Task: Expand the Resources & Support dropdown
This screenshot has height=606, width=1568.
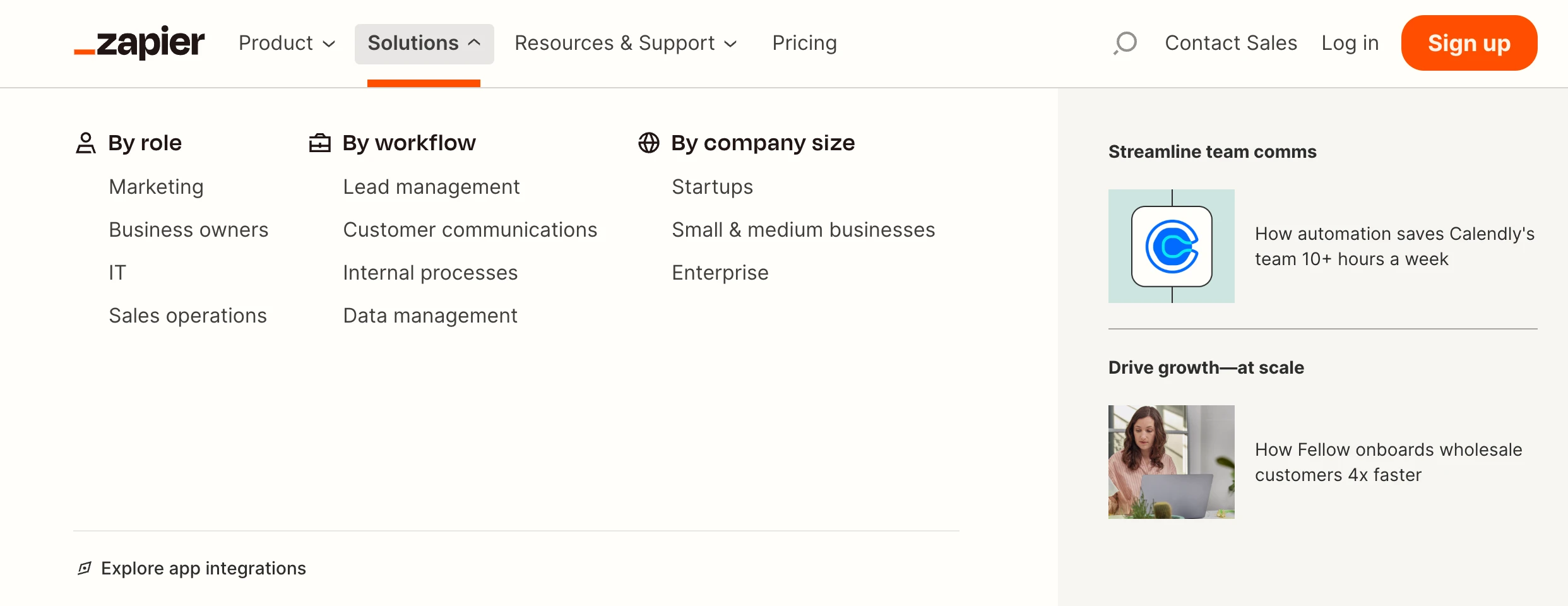Action: point(626,43)
